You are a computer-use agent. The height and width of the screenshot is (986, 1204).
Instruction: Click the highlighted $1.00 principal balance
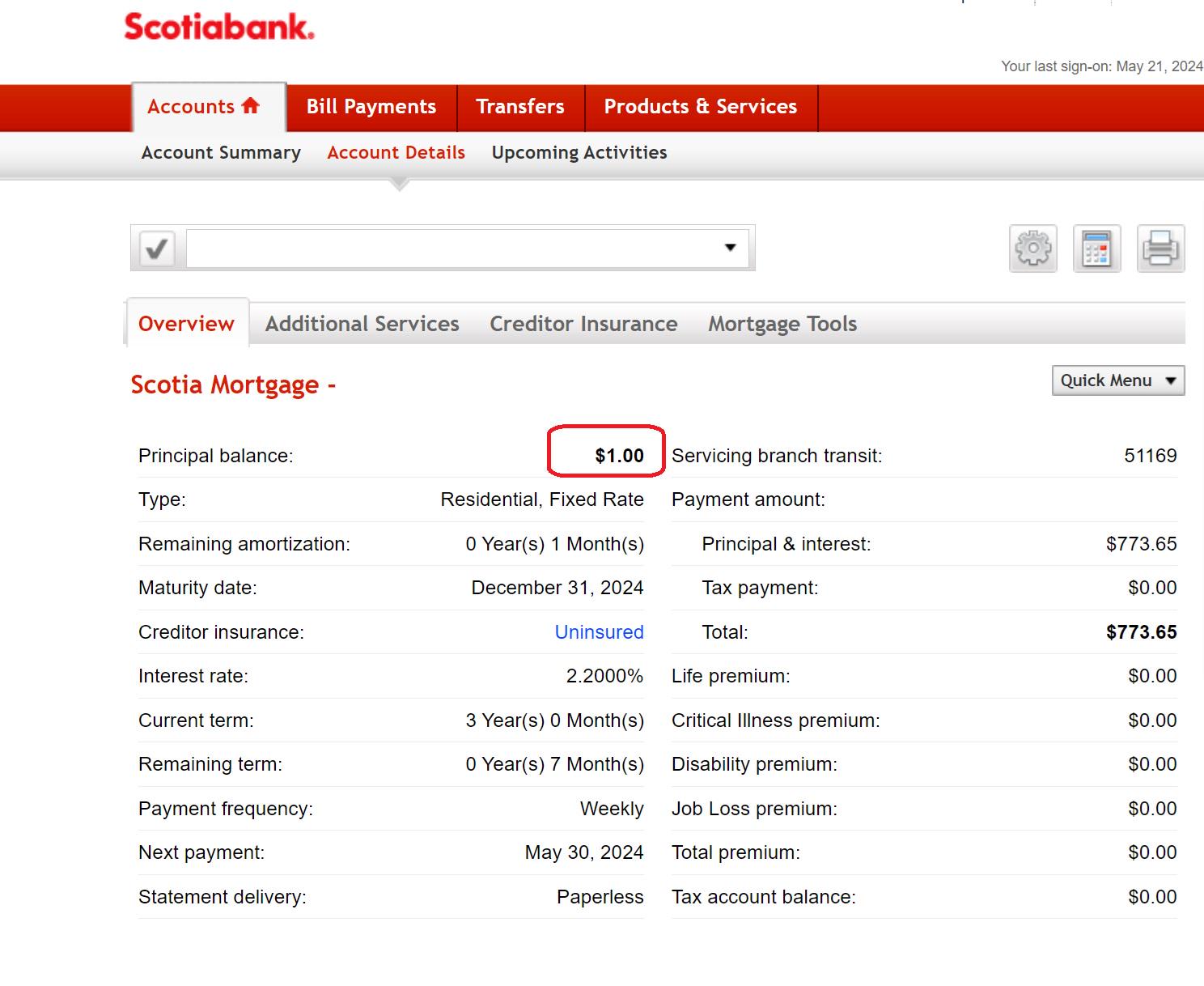tap(619, 456)
